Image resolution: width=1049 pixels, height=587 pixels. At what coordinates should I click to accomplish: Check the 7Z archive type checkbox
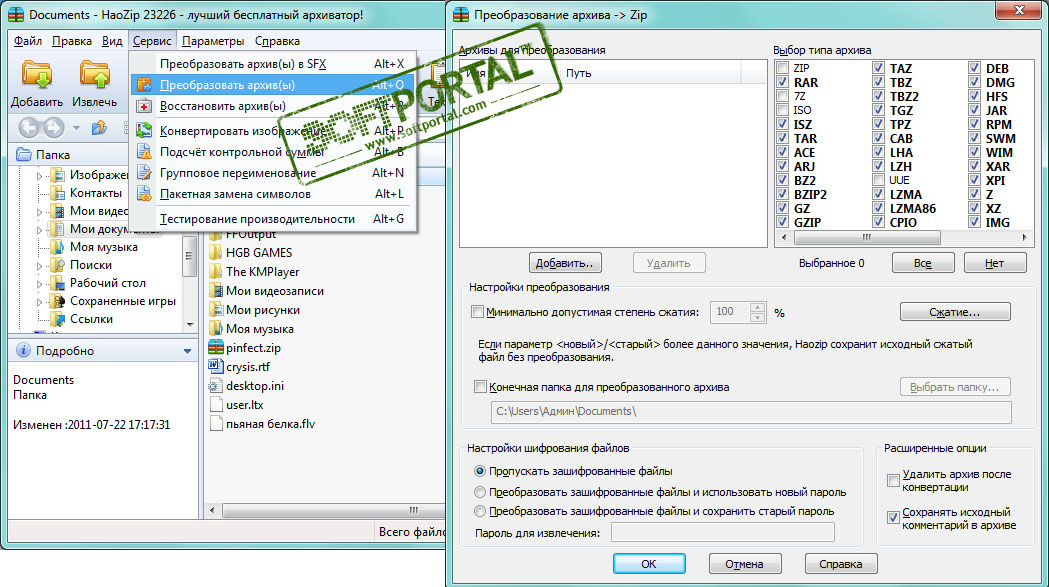[x=783, y=96]
